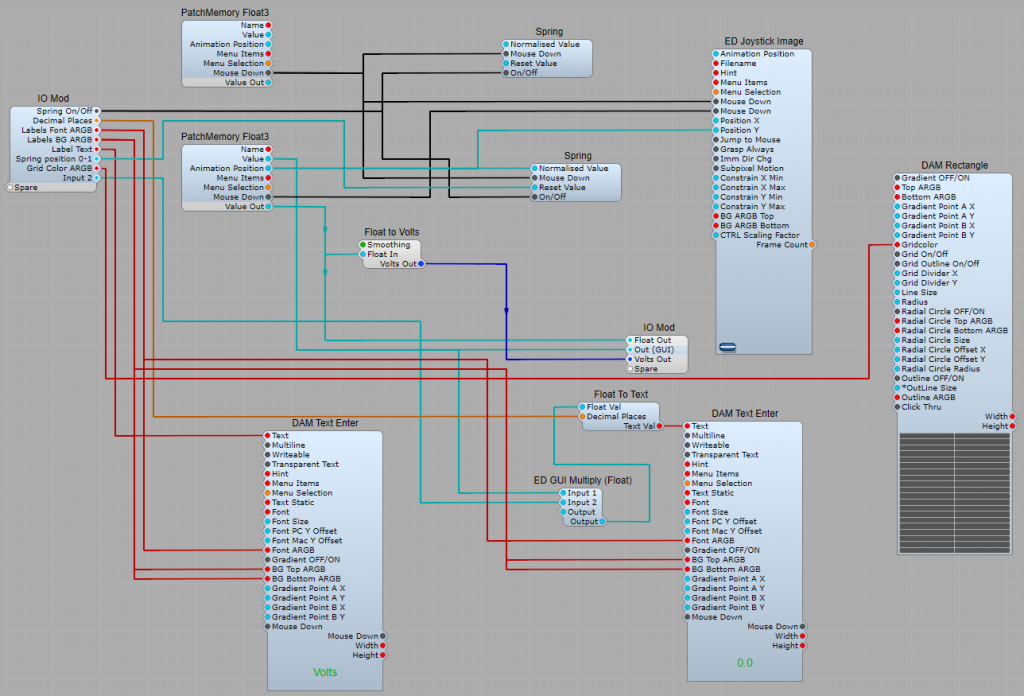Click the Outline ARGB pin on DAM Rectangle

pyautogui.click(x=897, y=397)
